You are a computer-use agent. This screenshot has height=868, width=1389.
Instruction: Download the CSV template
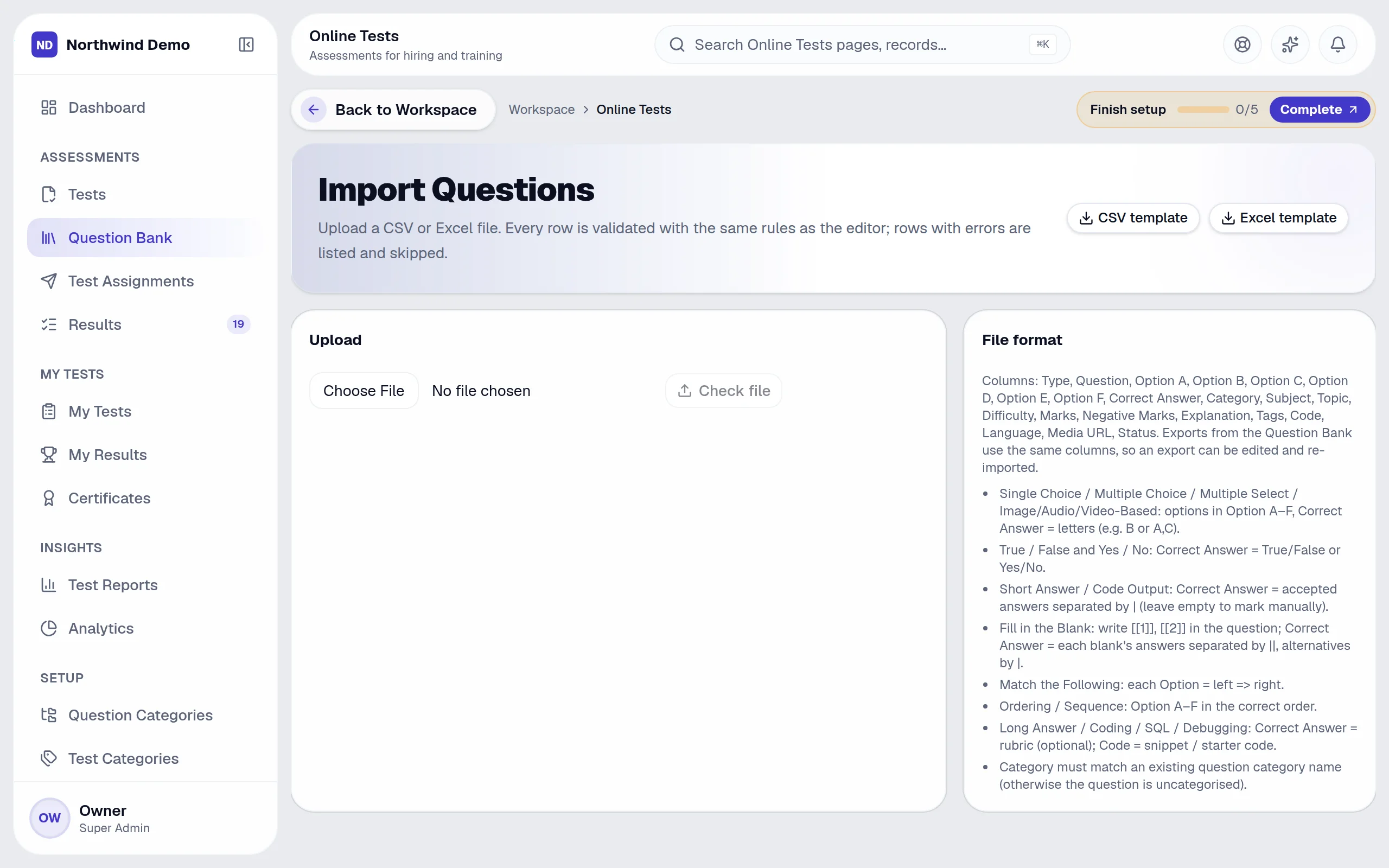1133,218
